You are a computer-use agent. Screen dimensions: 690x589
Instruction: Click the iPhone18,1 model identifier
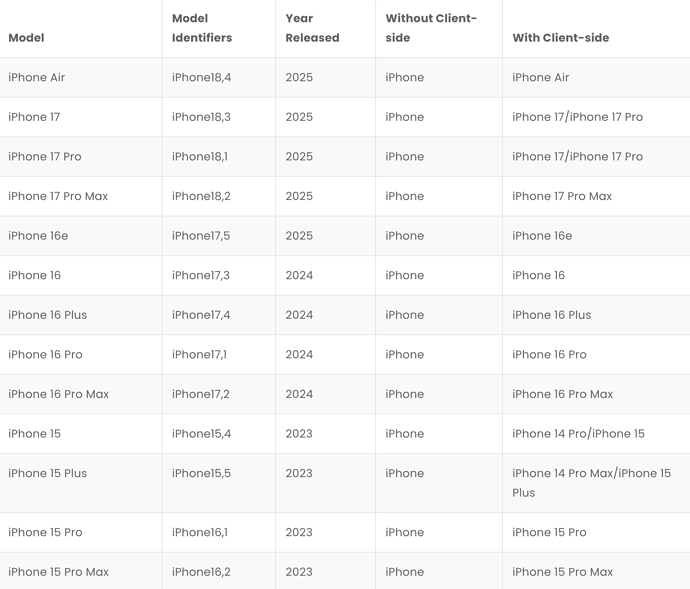click(x=200, y=157)
